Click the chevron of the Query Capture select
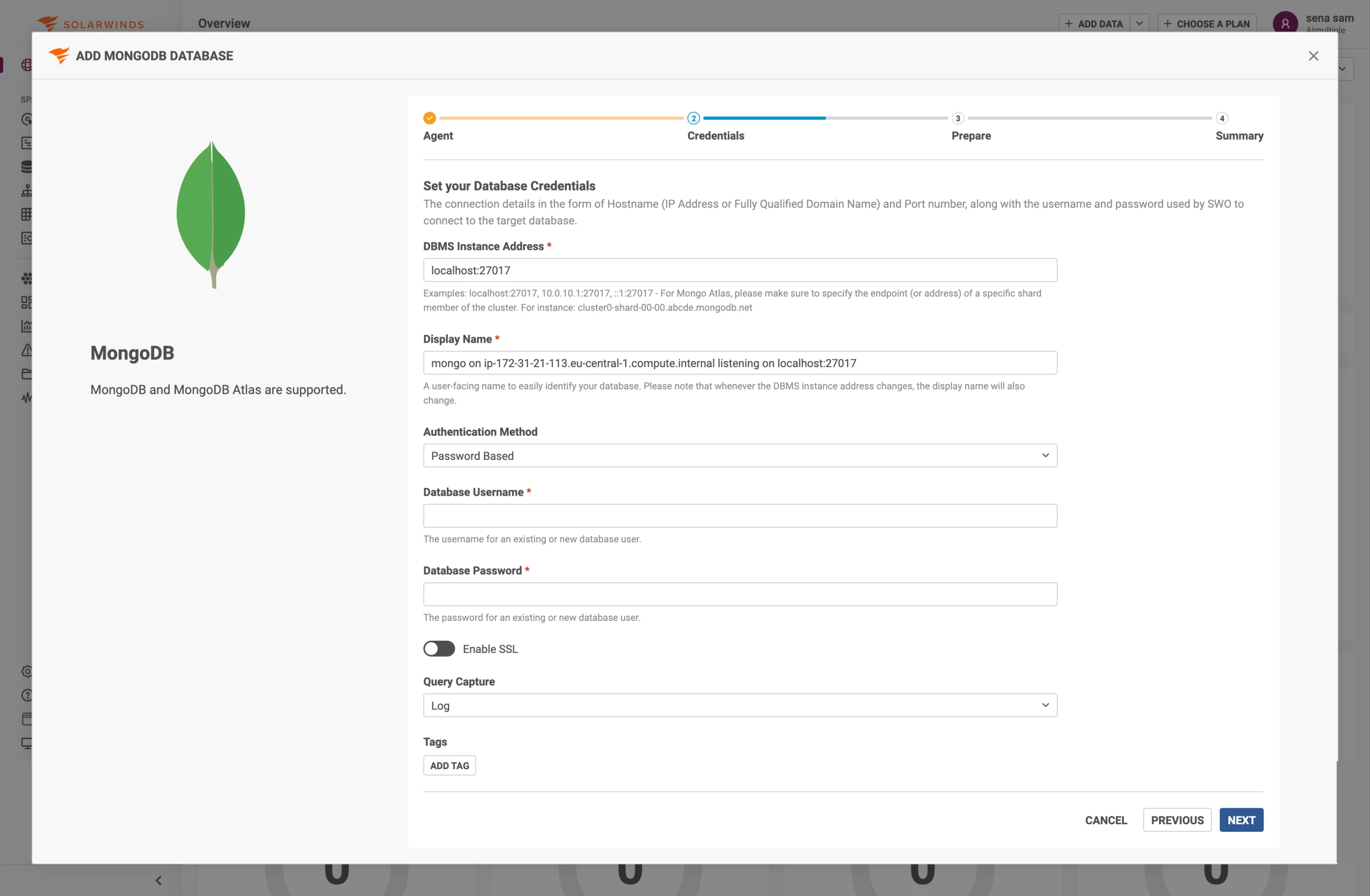The image size is (1370, 896). coord(1045,705)
